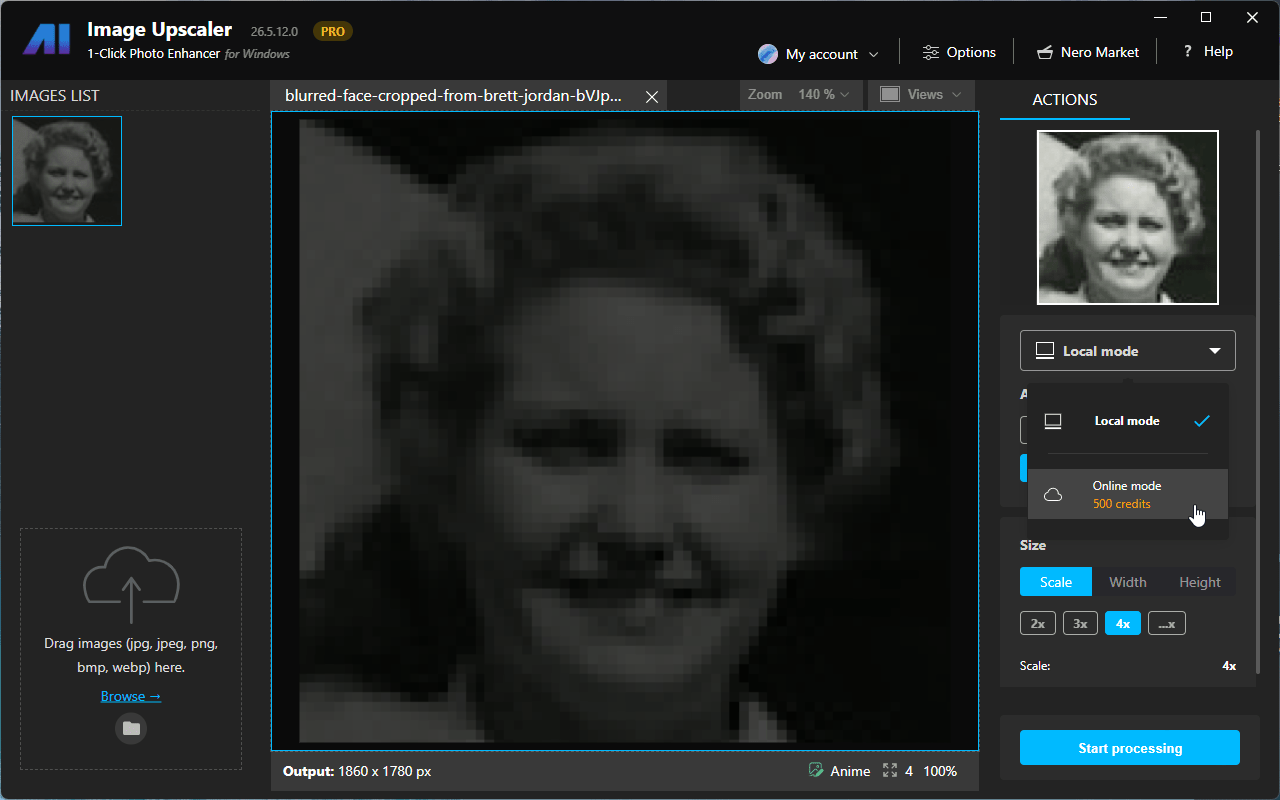Click the Options sliders icon
The width and height of the screenshot is (1280, 800).
[931, 52]
